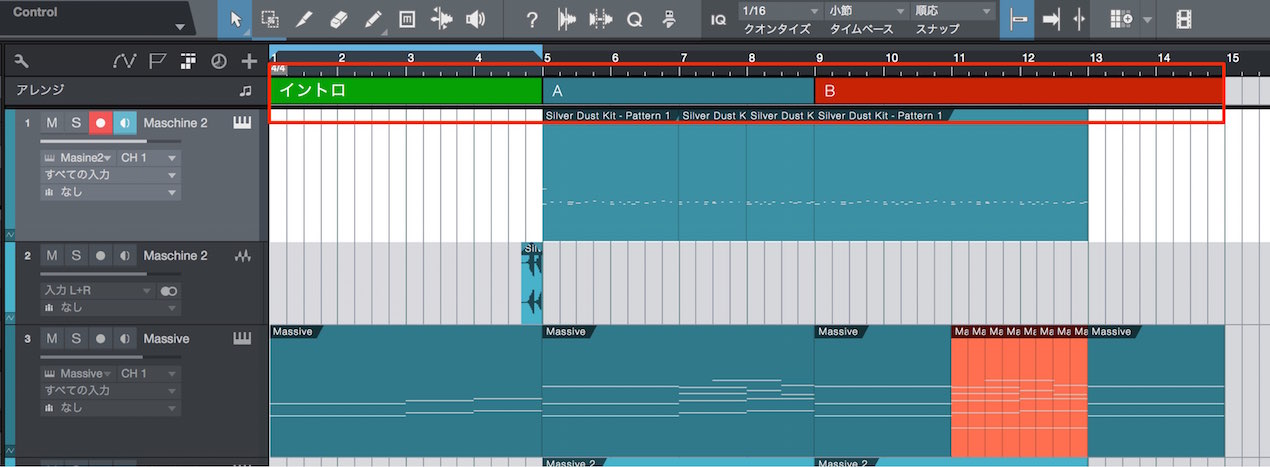Select the Mute tool

[x=407, y=19]
